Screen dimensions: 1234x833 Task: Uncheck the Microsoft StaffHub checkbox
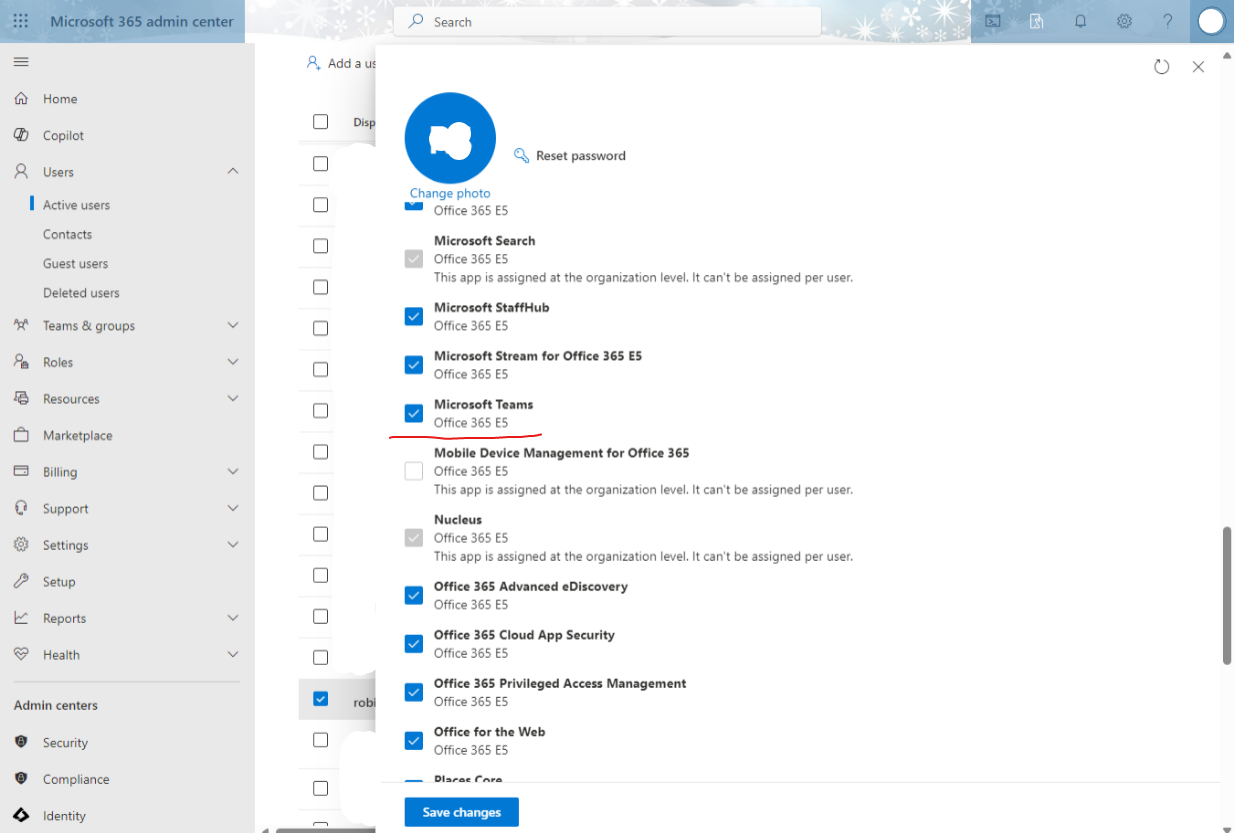tap(414, 316)
